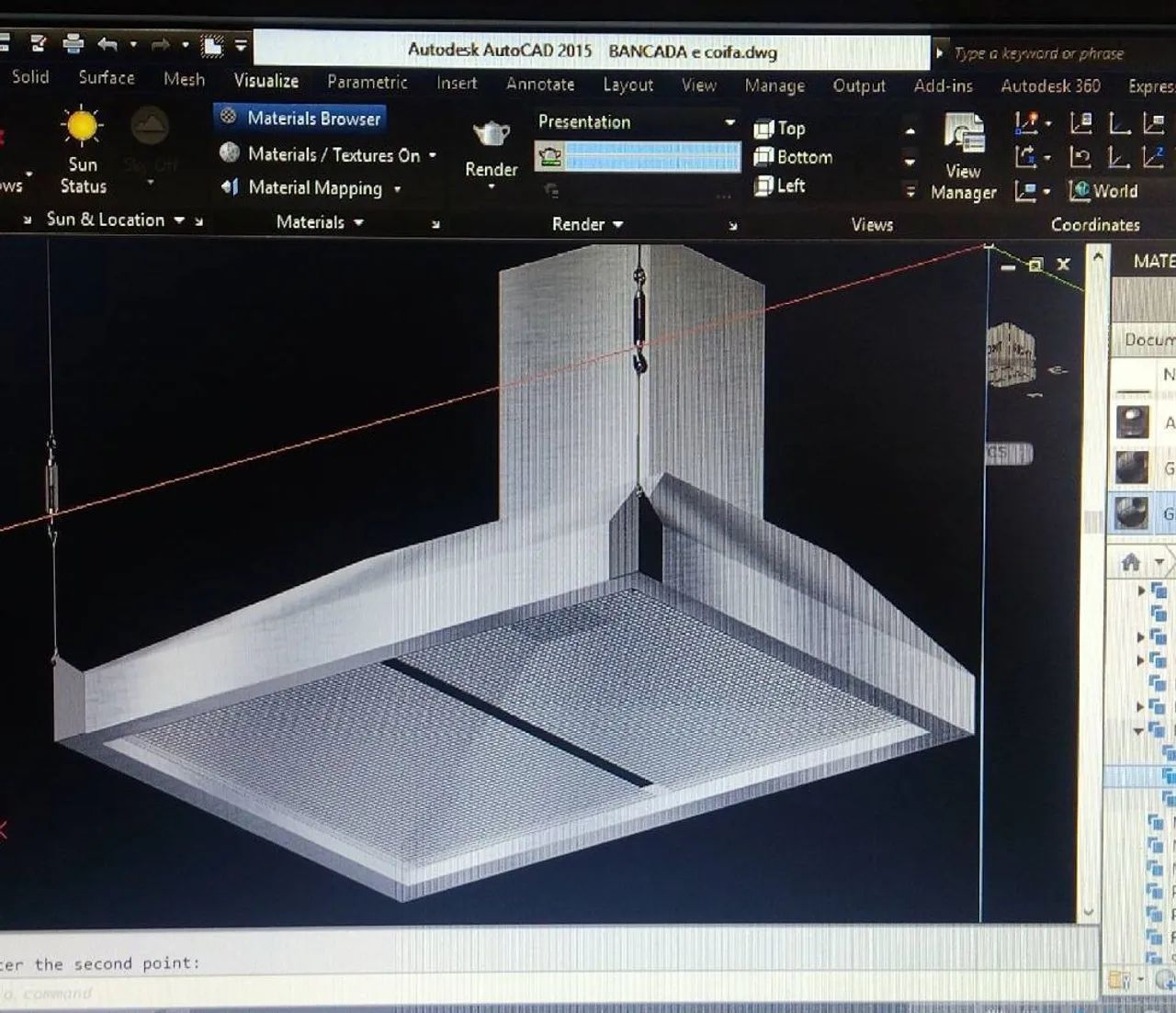Select the second material swatch thumbnail

[1132, 467]
